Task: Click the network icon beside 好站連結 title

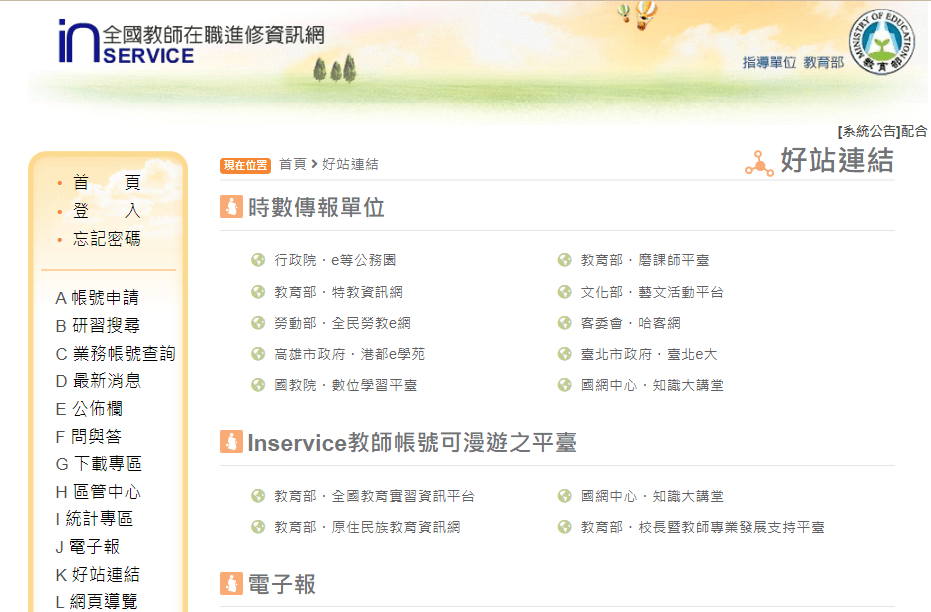Action: (x=759, y=163)
